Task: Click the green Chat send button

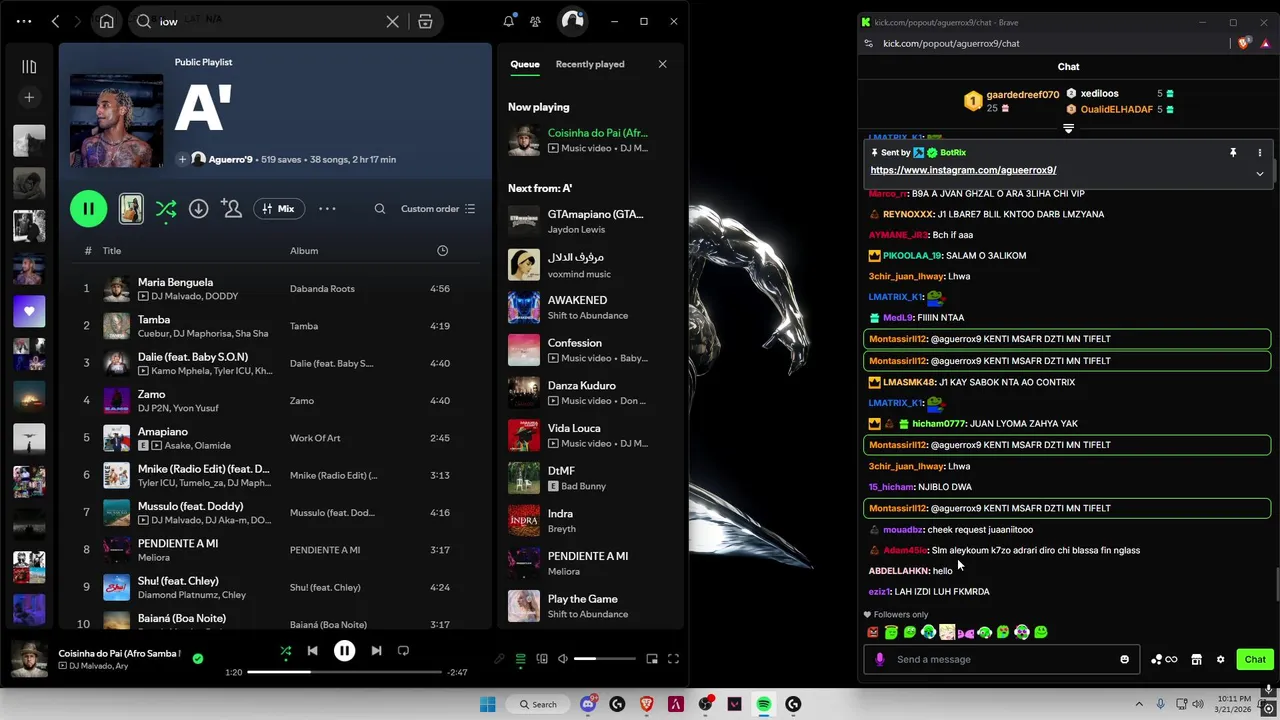Action: pos(1255,660)
